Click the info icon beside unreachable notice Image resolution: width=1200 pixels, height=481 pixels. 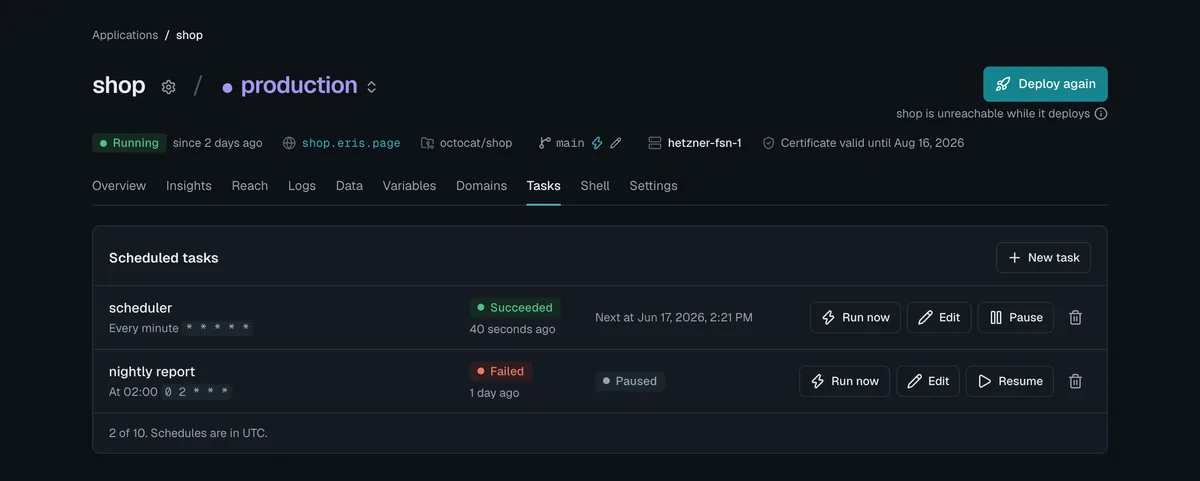coord(1101,114)
